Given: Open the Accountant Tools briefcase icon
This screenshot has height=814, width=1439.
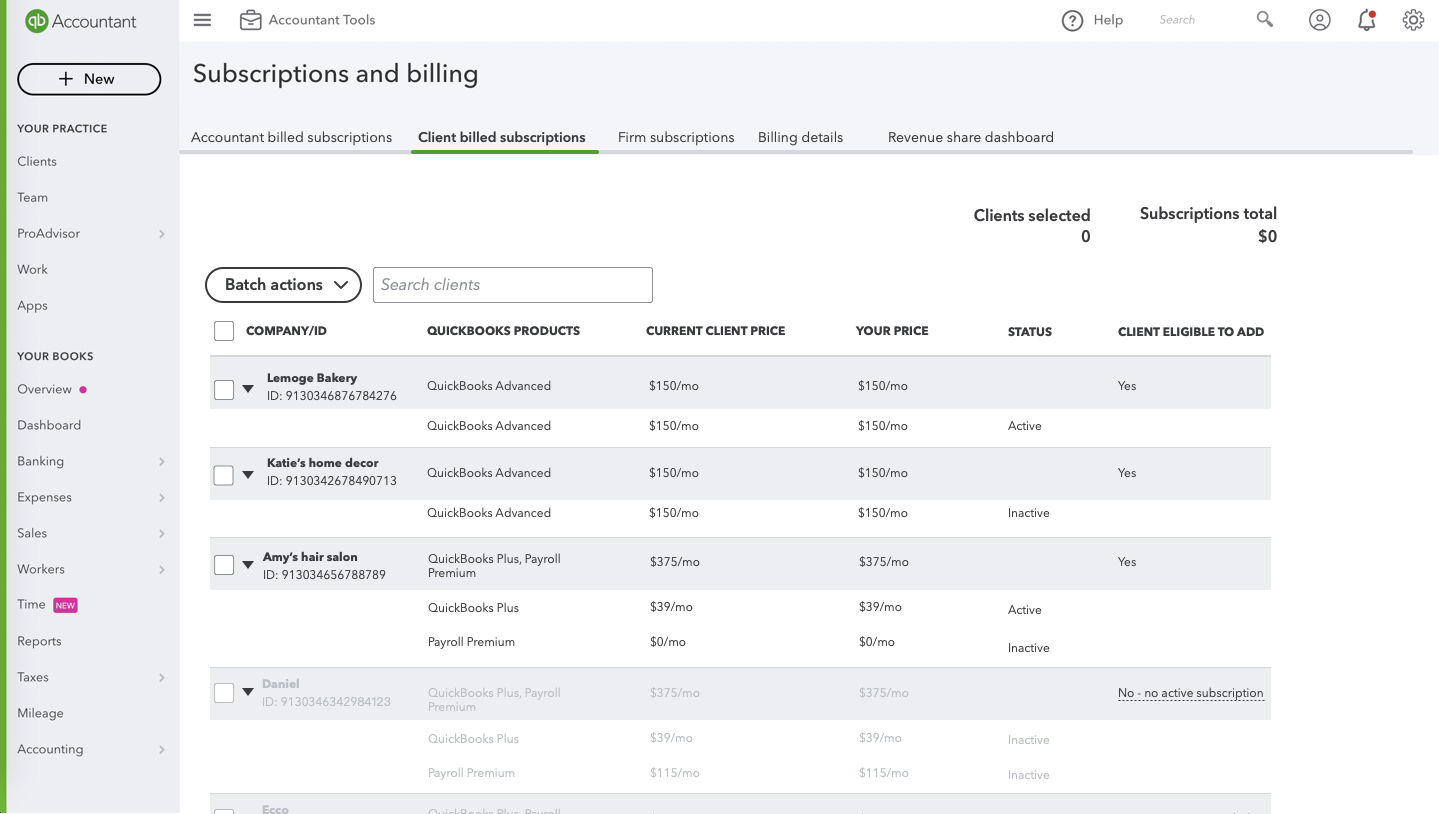Looking at the screenshot, I should 250,20.
